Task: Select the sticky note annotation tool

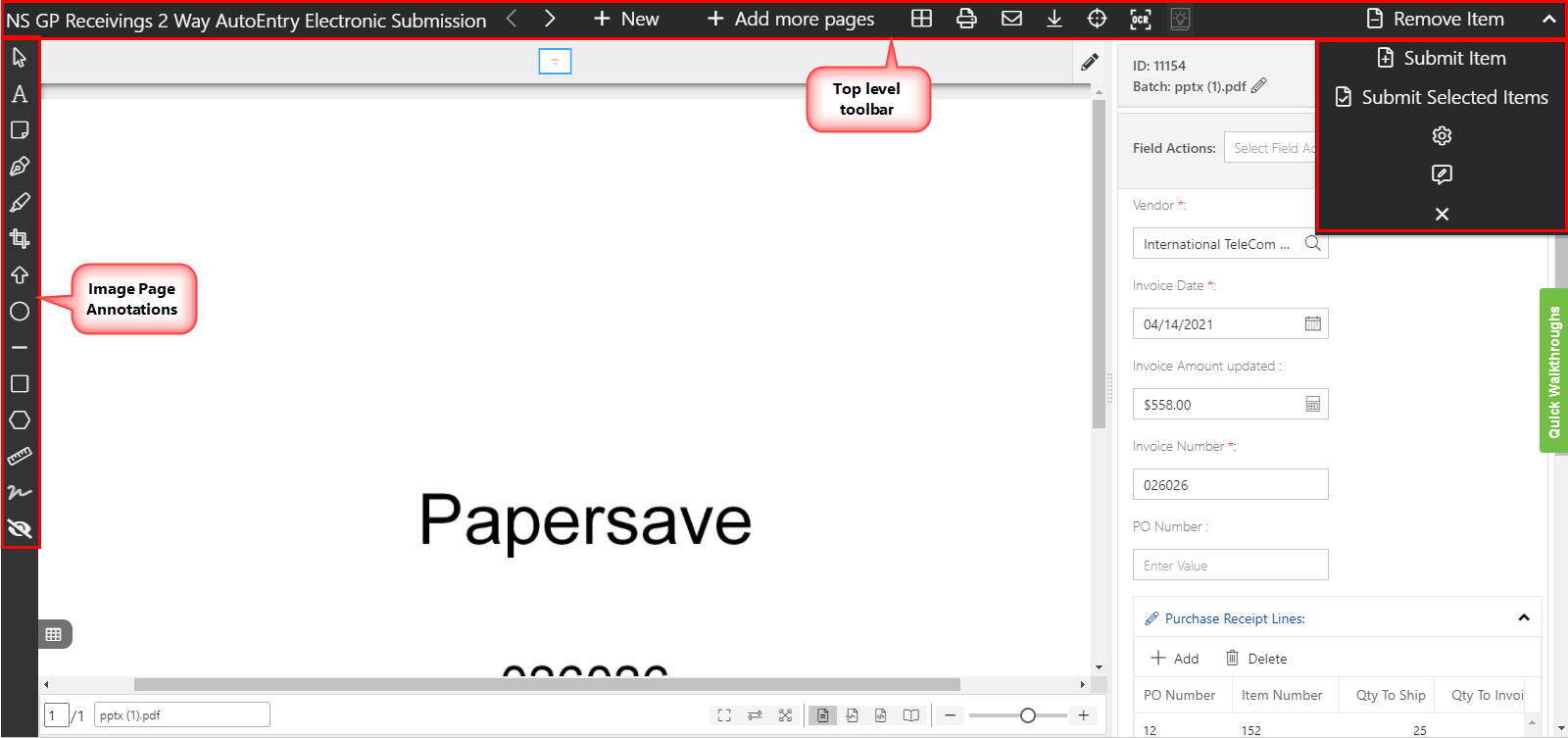Action: pos(20,130)
